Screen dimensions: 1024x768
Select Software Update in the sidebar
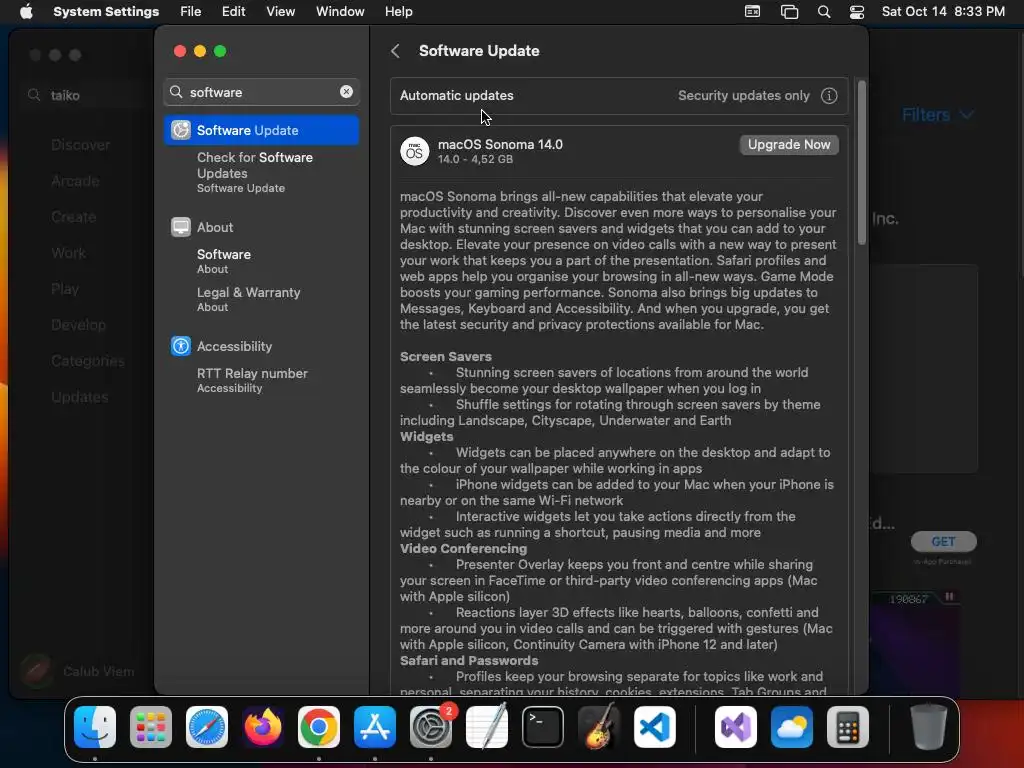[261, 130]
